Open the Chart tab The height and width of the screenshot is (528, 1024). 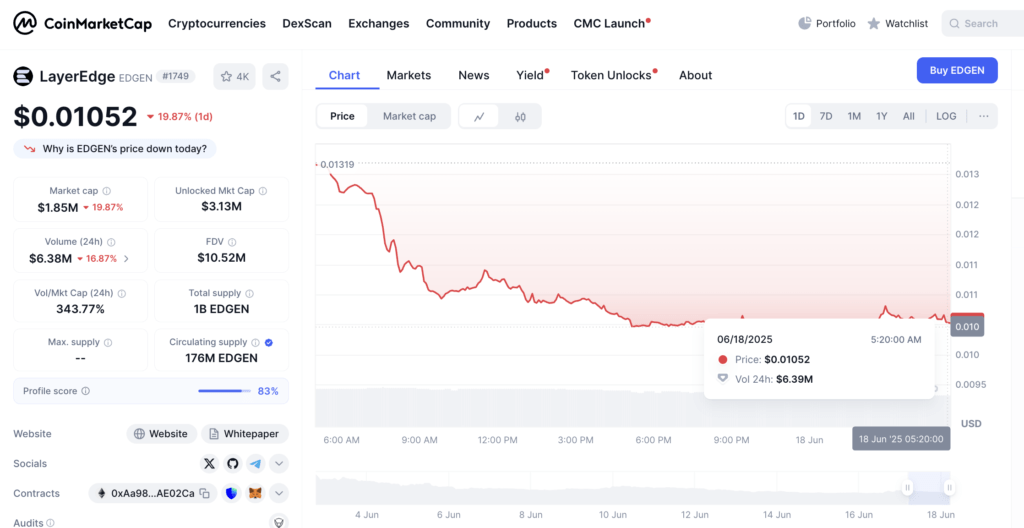click(x=344, y=75)
